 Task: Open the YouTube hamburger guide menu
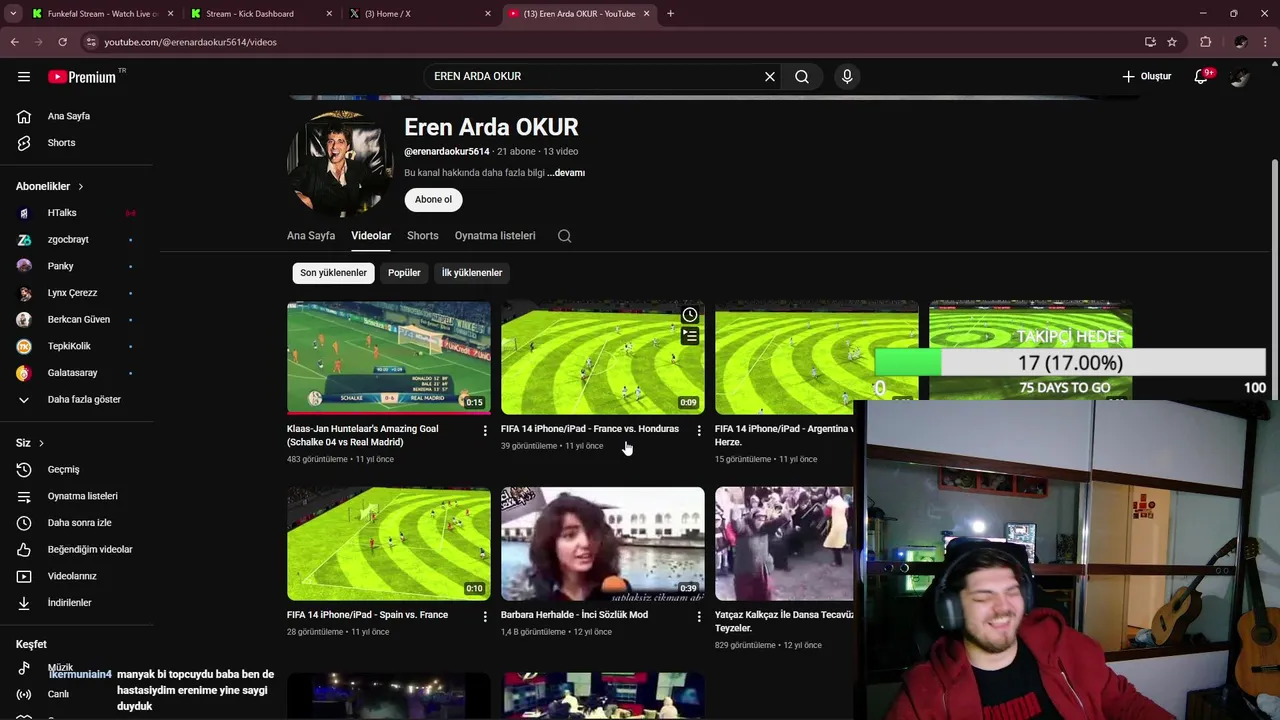(24, 76)
